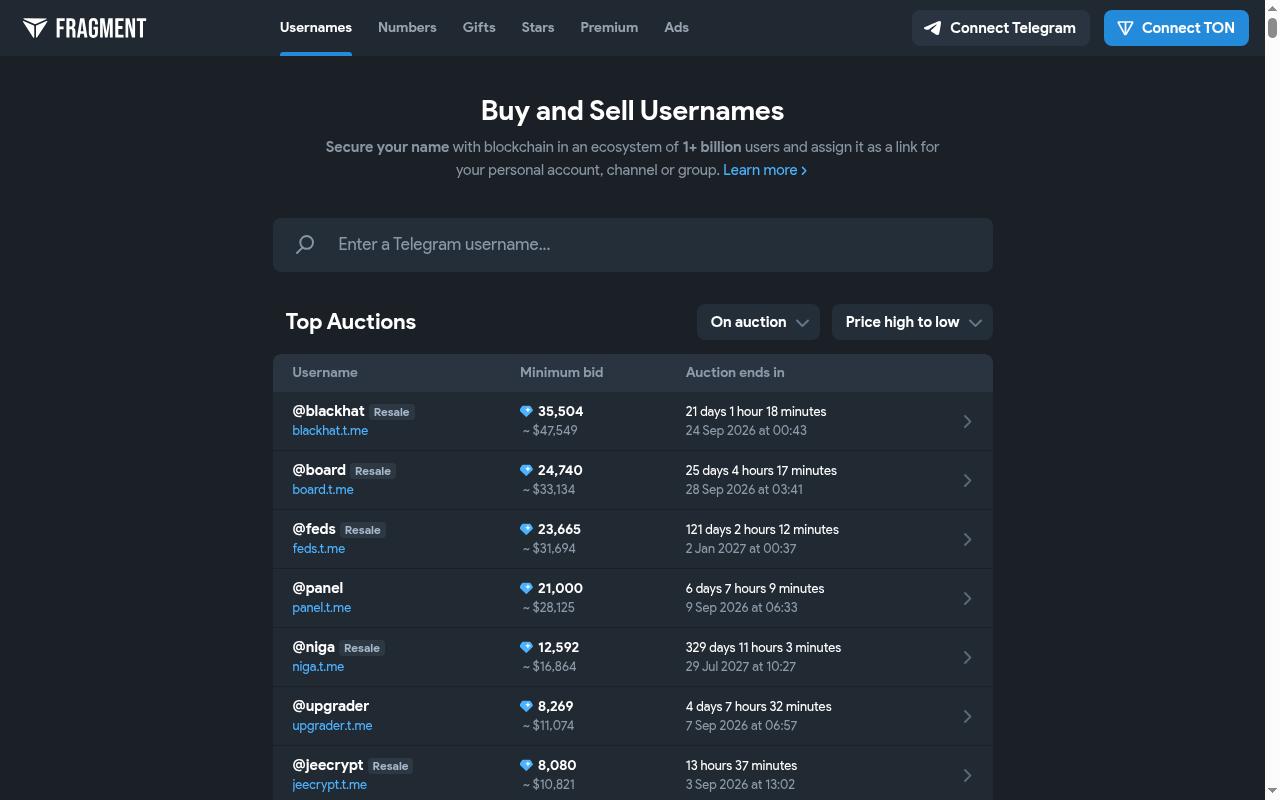This screenshot has height=800, width=1280.
Task: Open @panel row chevron arrow
Action: (x=967, y=598)
